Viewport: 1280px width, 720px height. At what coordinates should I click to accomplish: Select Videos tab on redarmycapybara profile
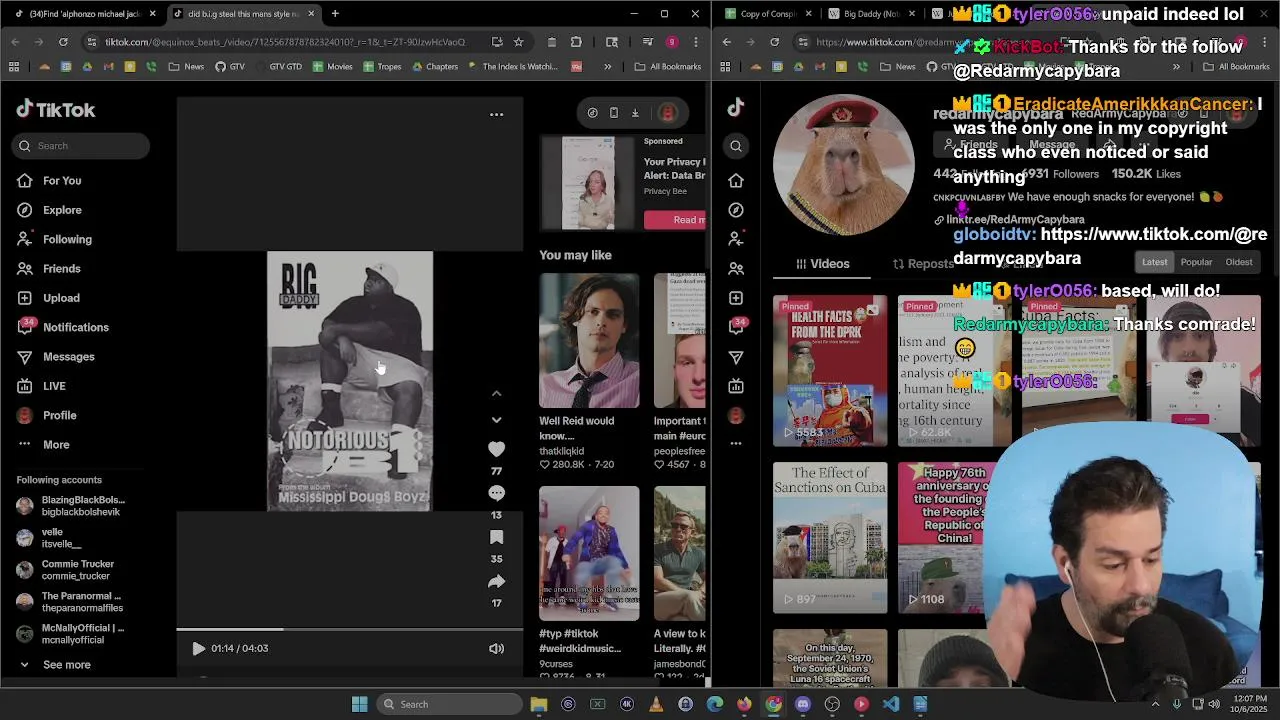pyautogui.click(x=823, y=264)
